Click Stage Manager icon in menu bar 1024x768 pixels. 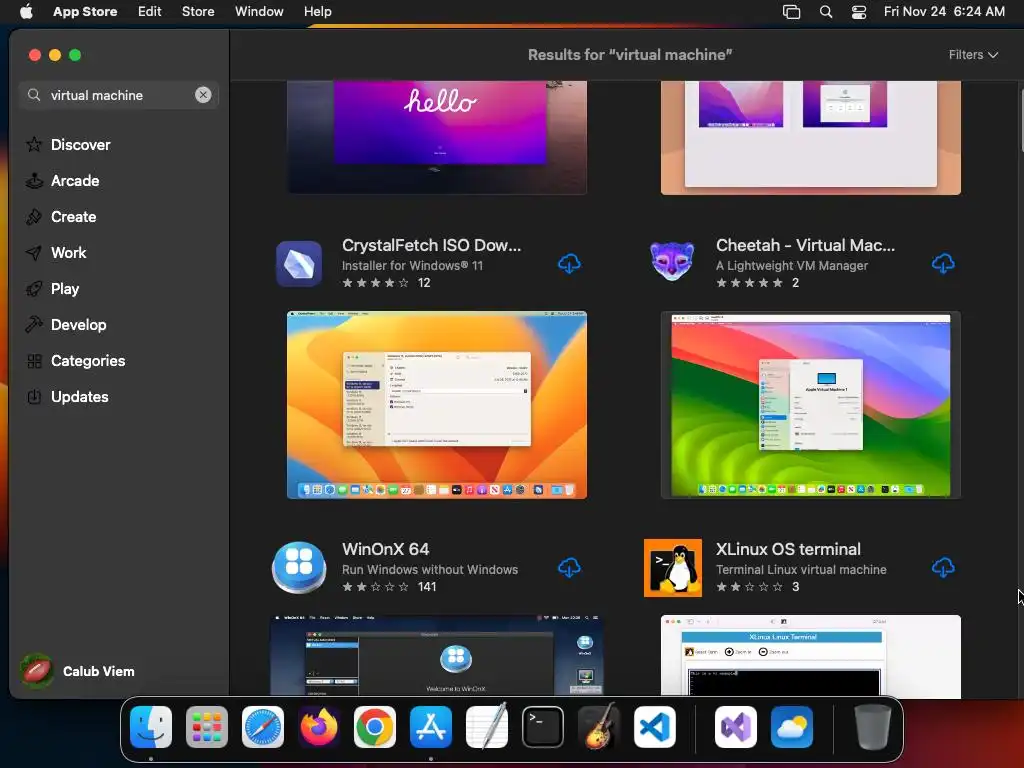(791, 11)
